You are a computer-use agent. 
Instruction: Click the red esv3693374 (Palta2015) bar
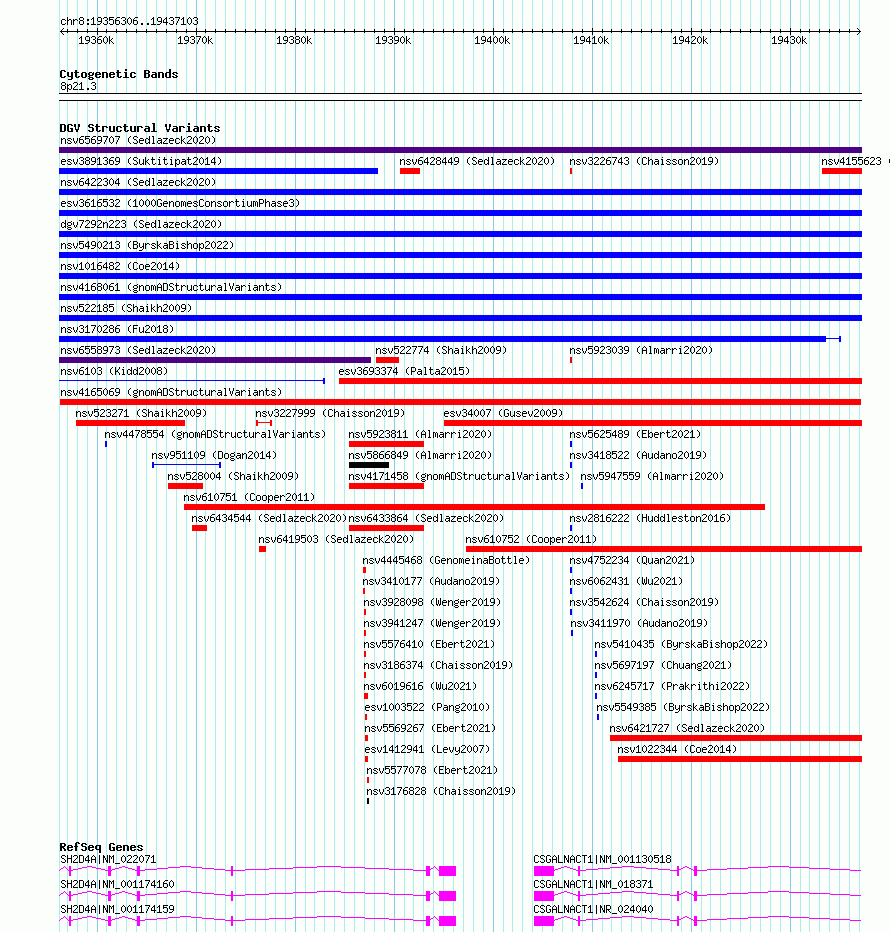pos(600,381)
